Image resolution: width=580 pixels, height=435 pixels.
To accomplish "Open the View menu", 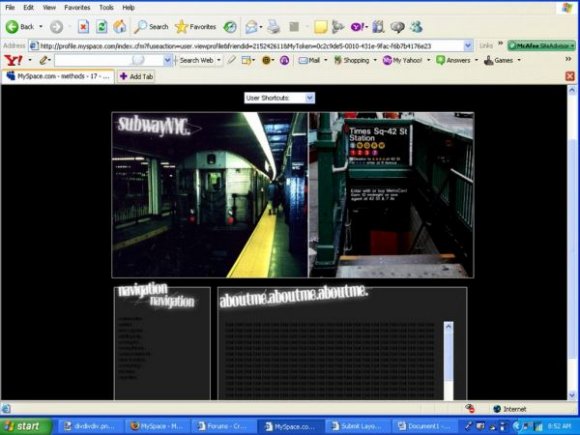I will 49,7.
